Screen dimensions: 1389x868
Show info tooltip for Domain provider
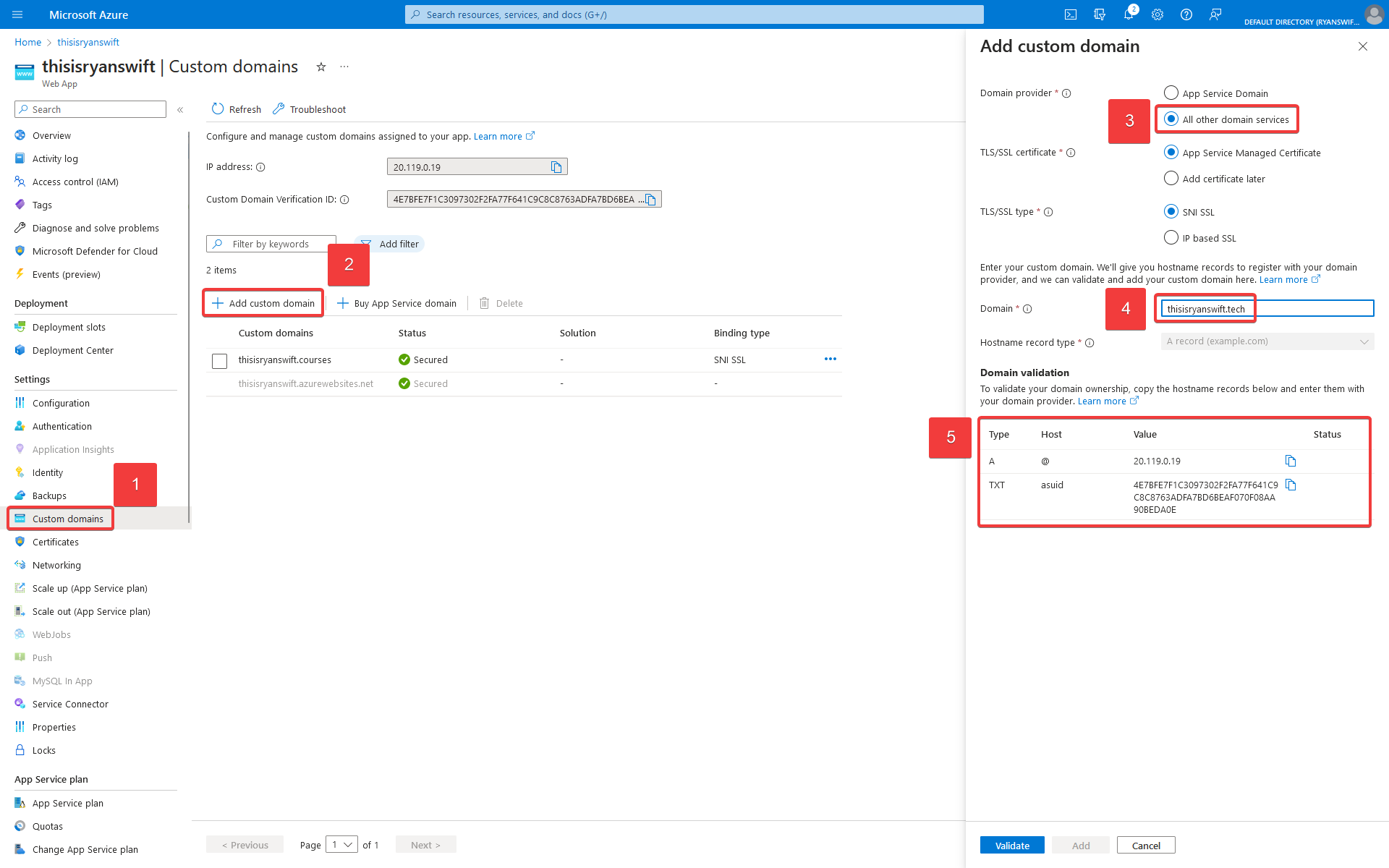(x=1066, y=93)
